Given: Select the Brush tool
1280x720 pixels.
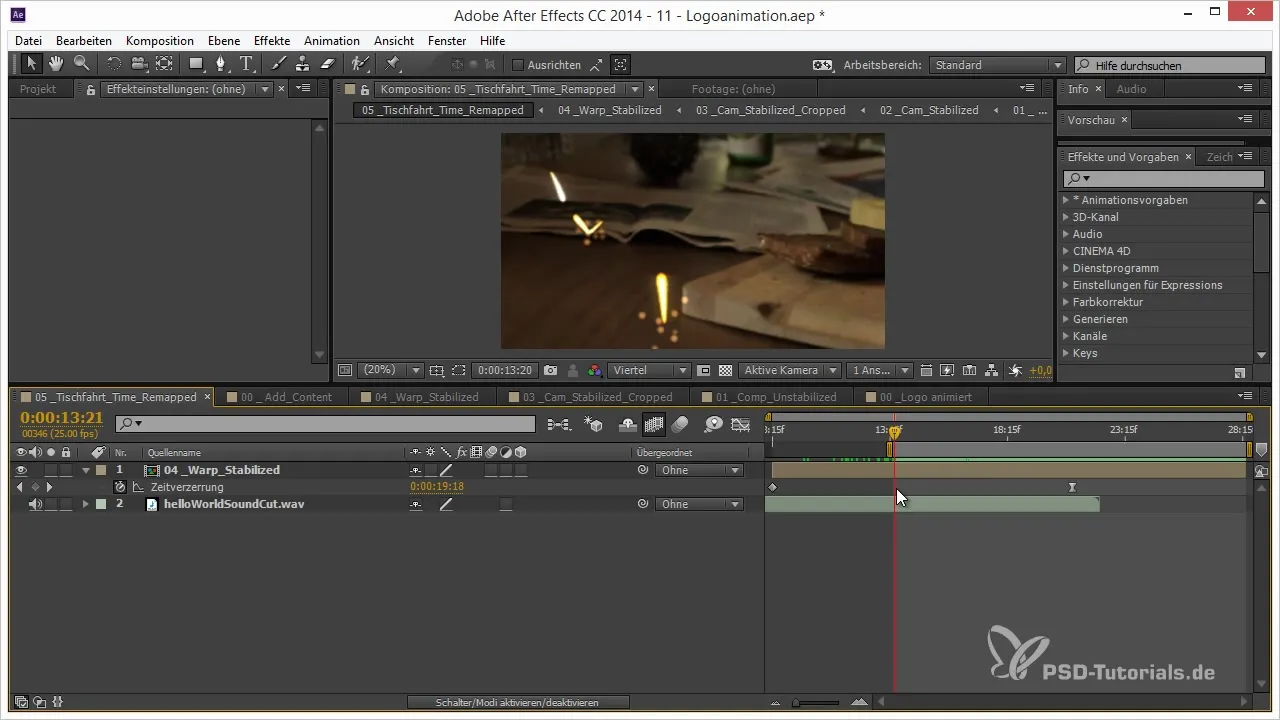Looking at the screenshot, I should (x=279, y=64).
